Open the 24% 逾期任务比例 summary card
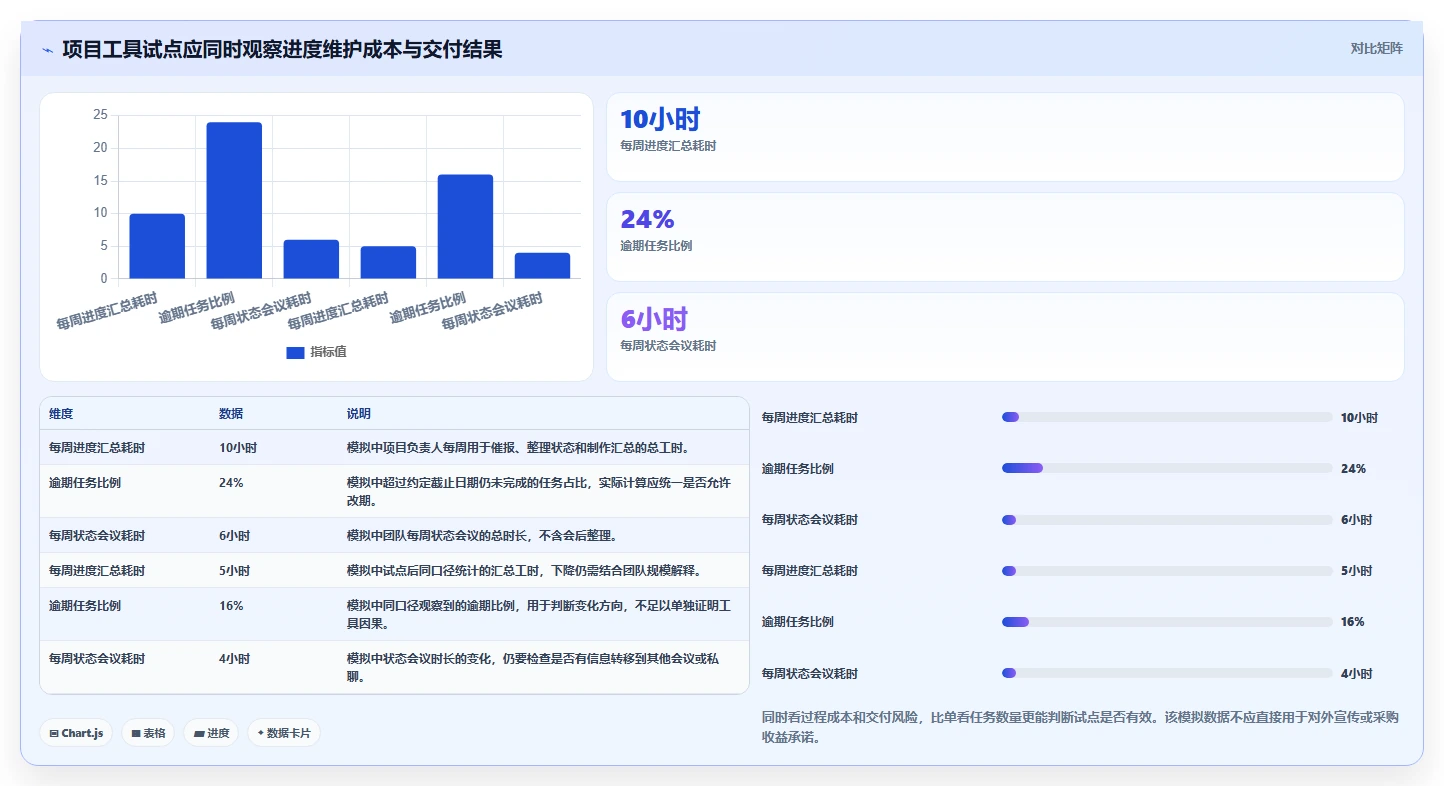Viewport: 1444px width, 786px height. (x=1005, y=237)
